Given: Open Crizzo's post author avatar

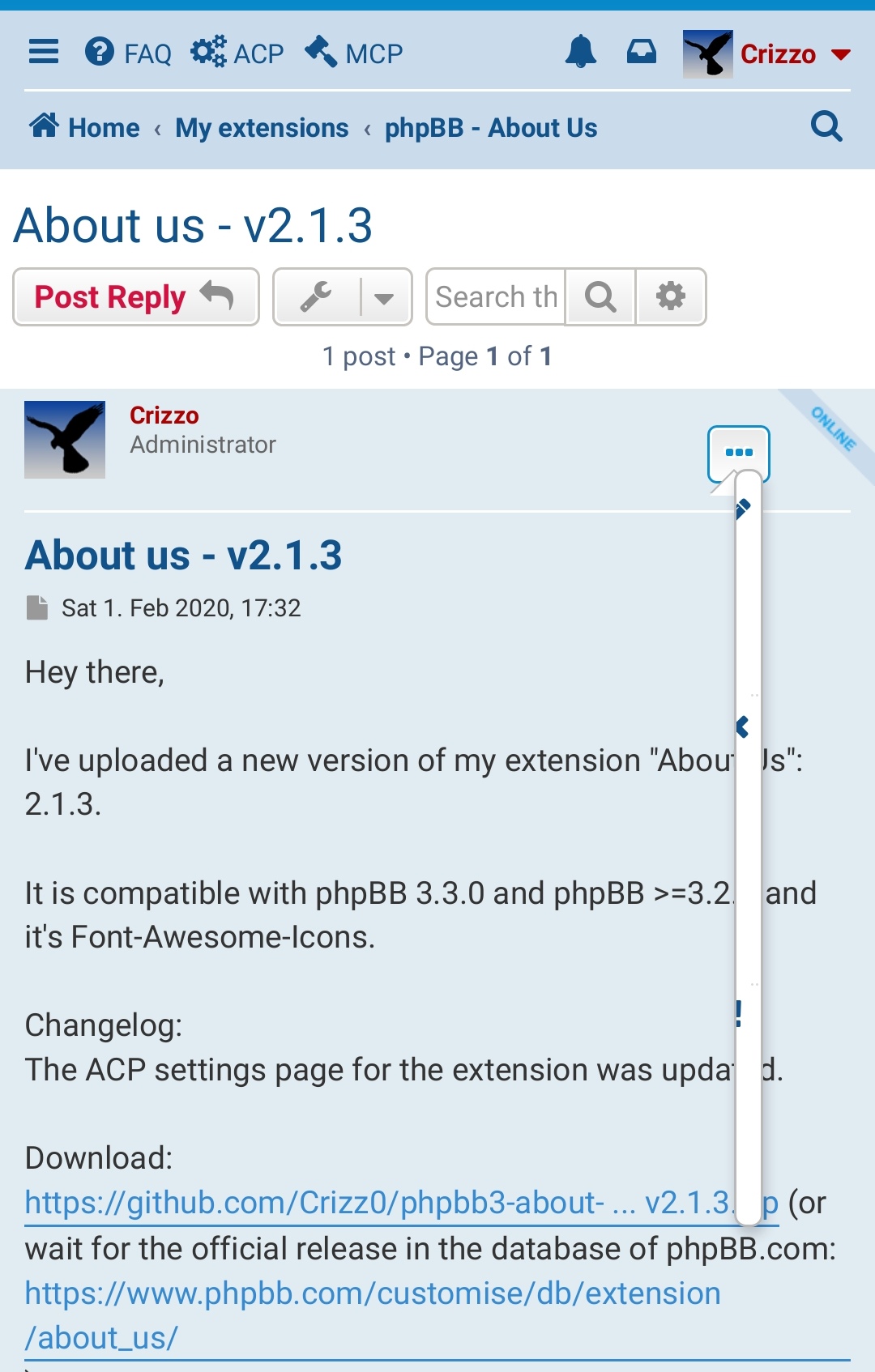Looking at the screenshot, I should pos(65,440).
